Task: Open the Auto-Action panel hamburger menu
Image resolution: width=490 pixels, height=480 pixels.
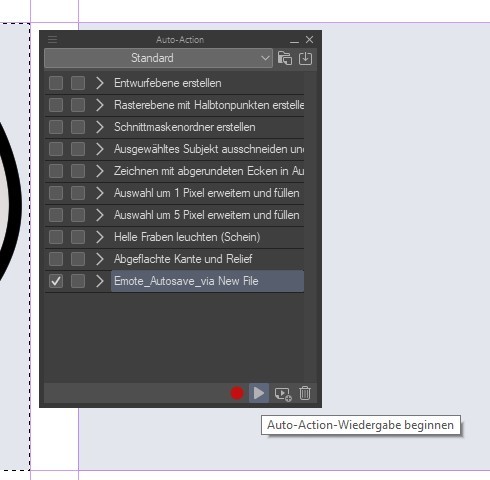Action: point(53,40)
